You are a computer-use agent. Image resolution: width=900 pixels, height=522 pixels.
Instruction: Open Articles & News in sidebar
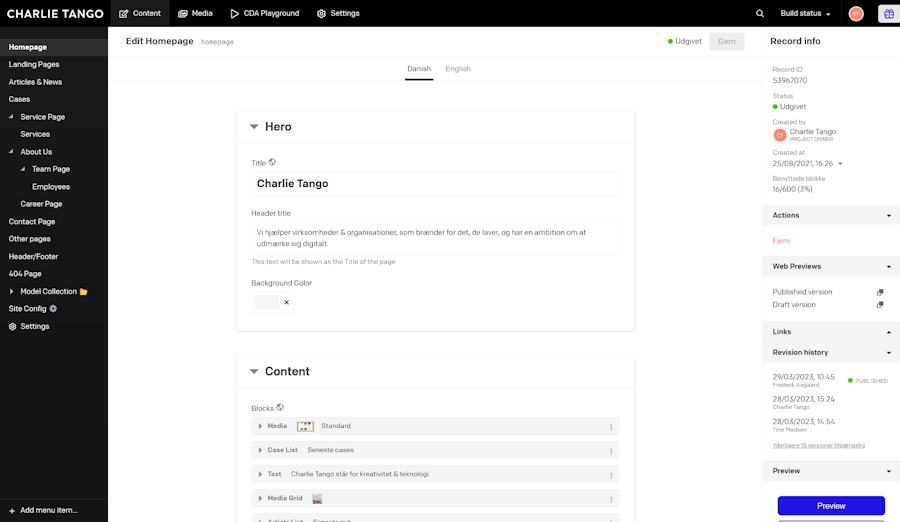35,82
